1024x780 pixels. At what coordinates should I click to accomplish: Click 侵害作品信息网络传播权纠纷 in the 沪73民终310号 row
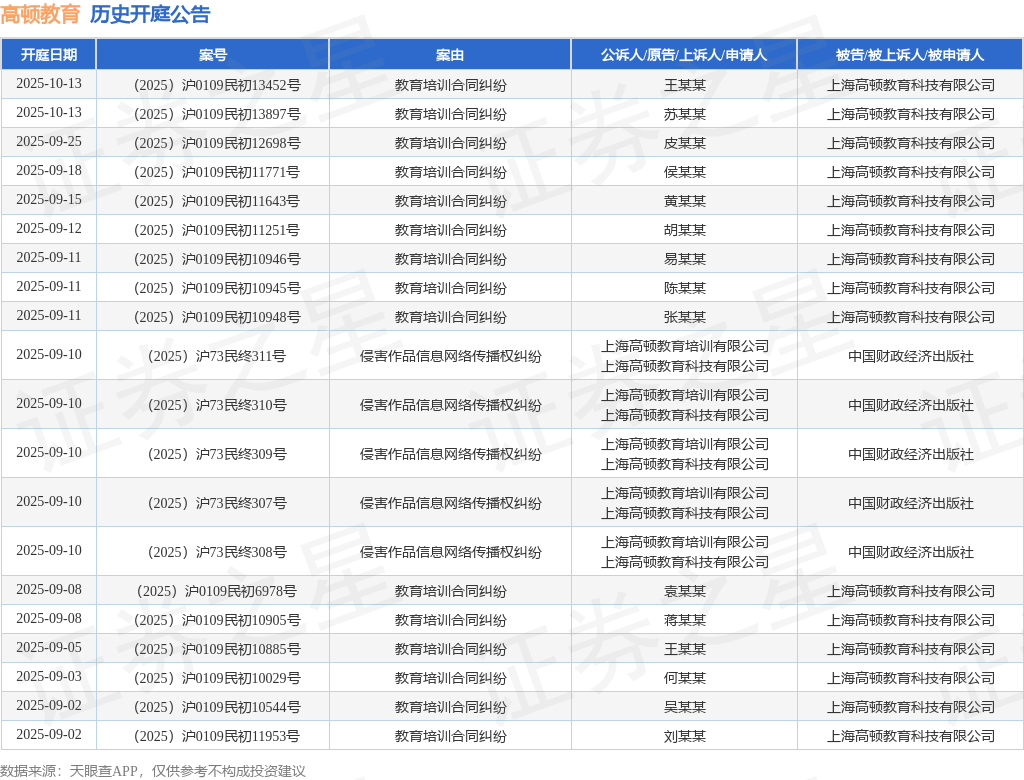(x=451, y=405)
